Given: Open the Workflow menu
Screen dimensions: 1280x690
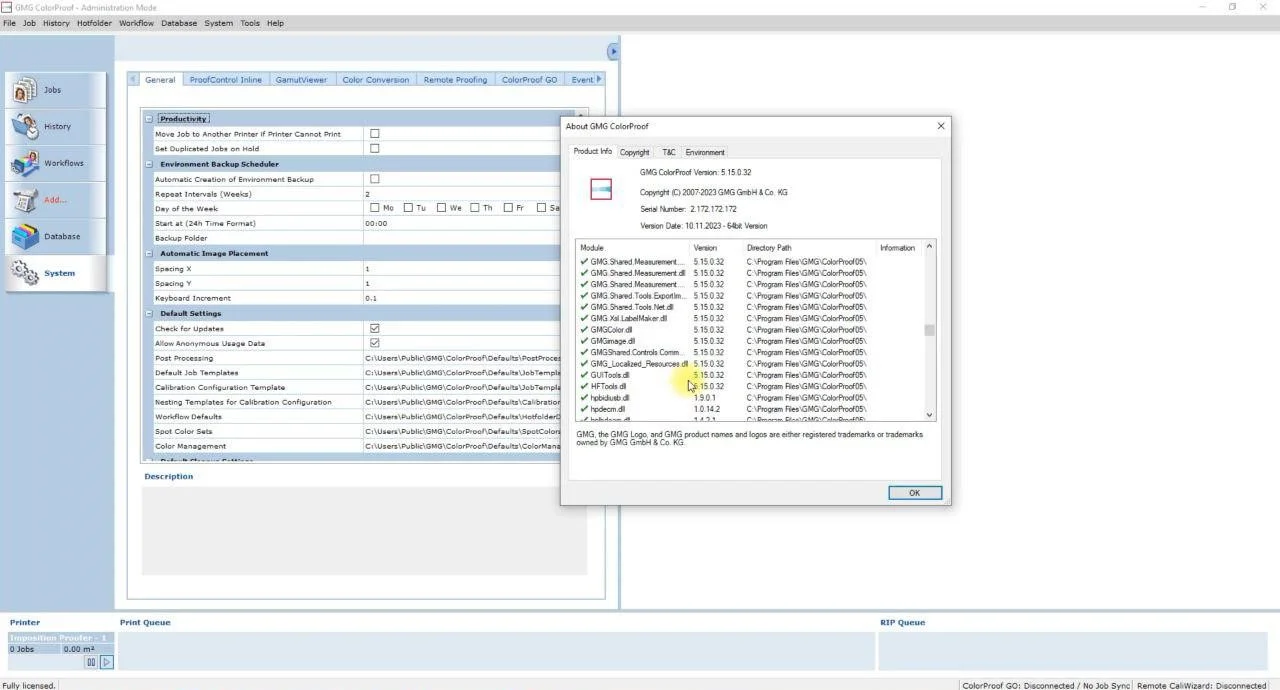Looking at the screenshot, I should point(136,23).
